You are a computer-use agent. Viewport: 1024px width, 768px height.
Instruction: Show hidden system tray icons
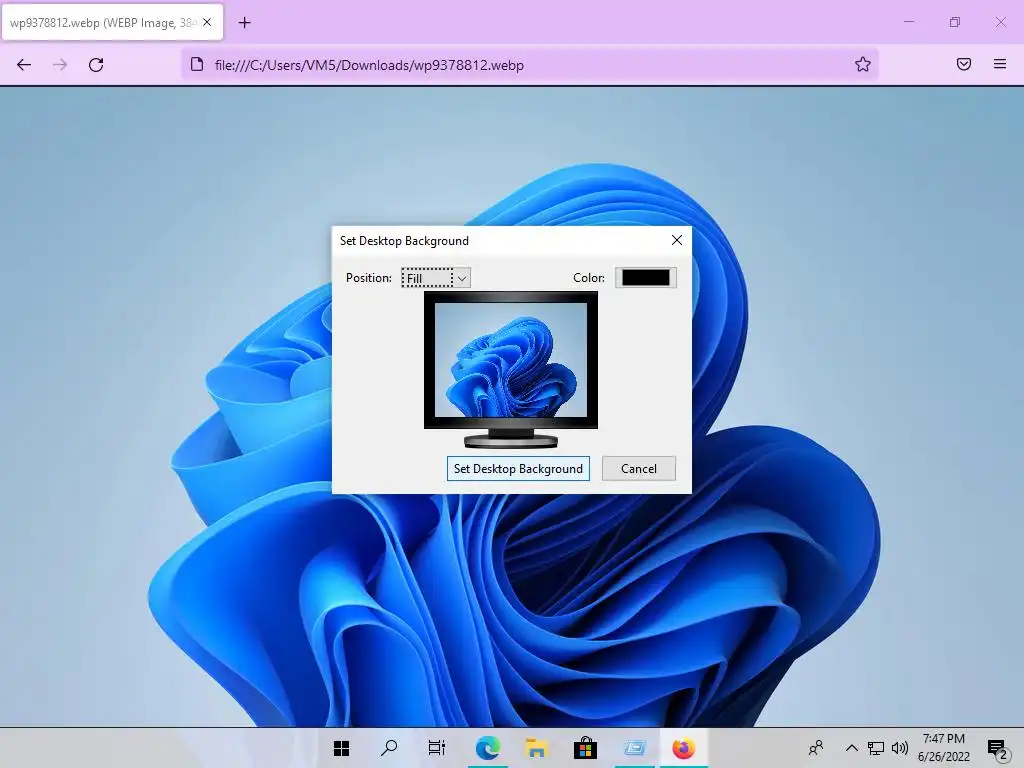coord(852,748)
